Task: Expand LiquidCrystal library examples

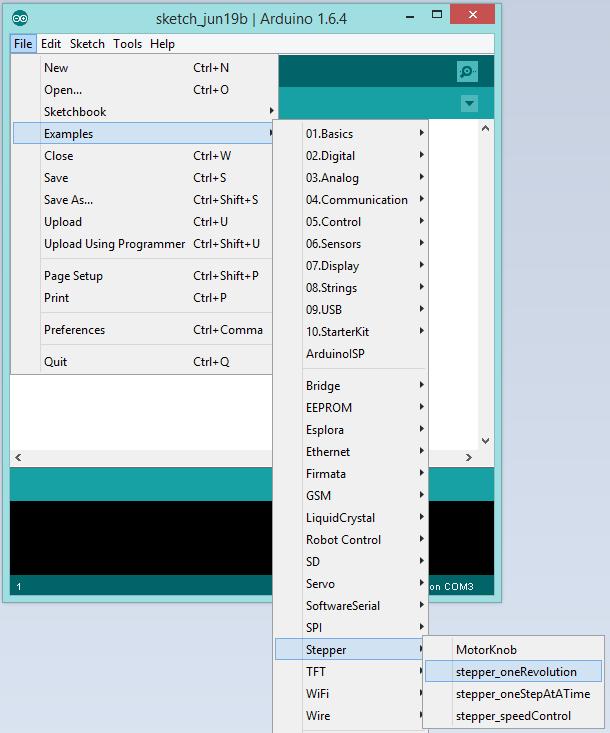Action: click(351, 517)
